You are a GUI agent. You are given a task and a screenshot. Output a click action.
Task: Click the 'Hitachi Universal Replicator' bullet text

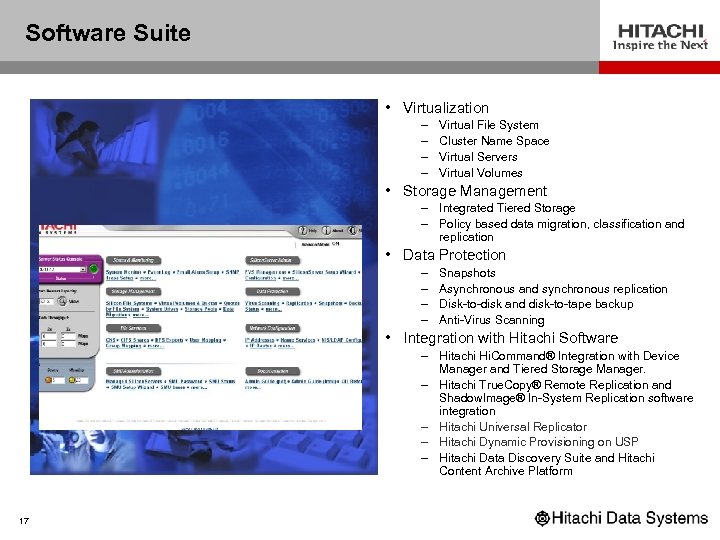[513, 427]
